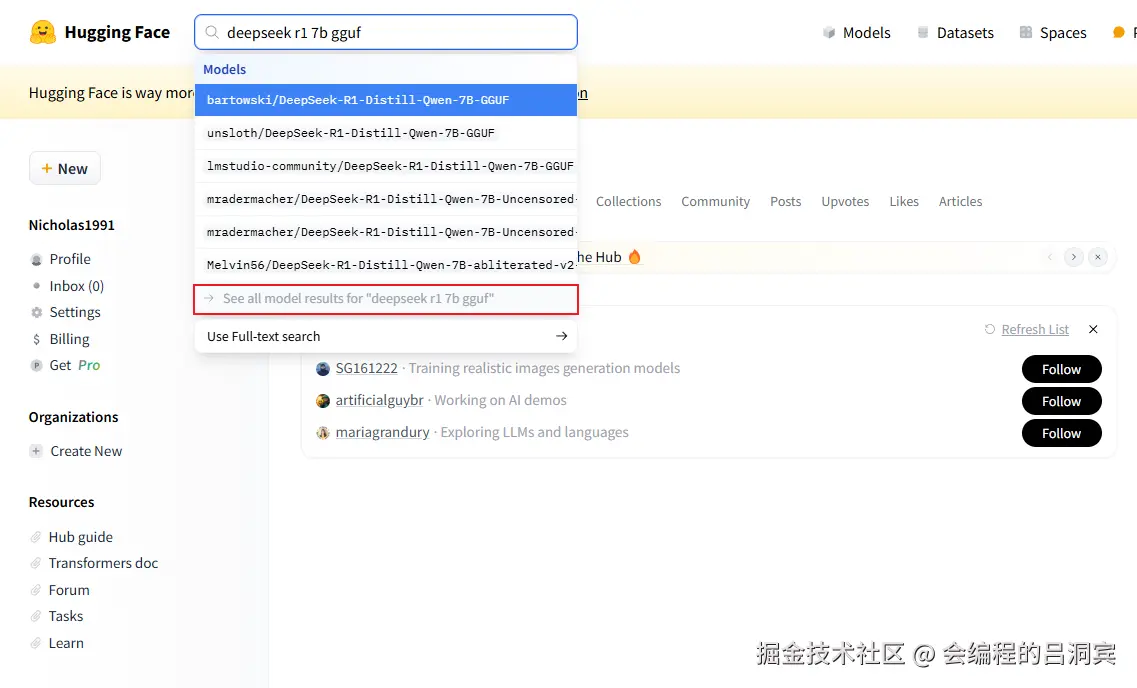Follow user artificialguybr
Screen dimensions: 1137x688
pyautogui.click(x=1062, y=401)
